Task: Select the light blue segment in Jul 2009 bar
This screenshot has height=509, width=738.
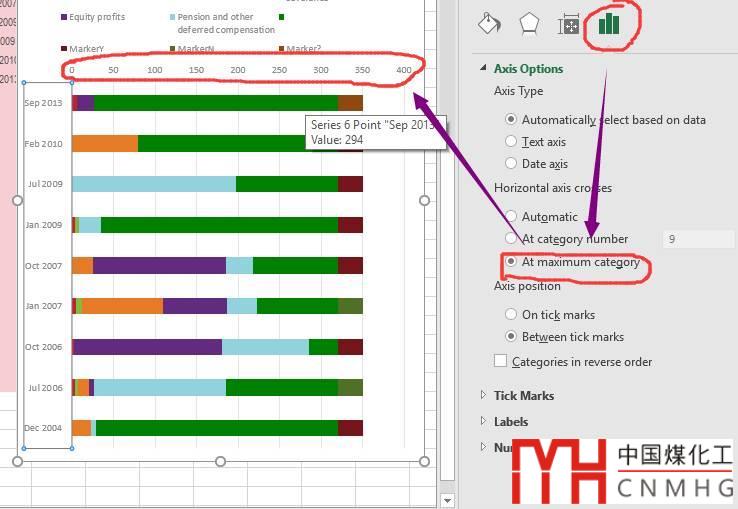Action: [154, 184]
